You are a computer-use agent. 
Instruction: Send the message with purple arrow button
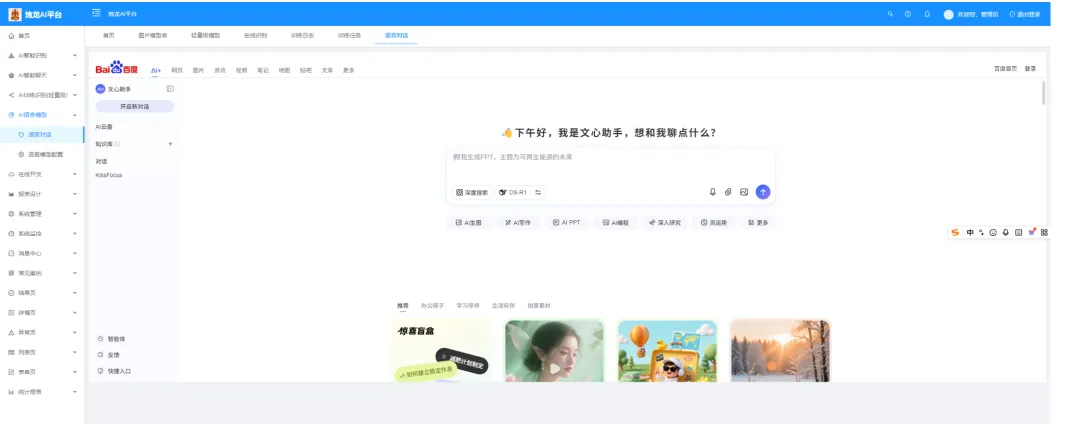click(762, 192)
